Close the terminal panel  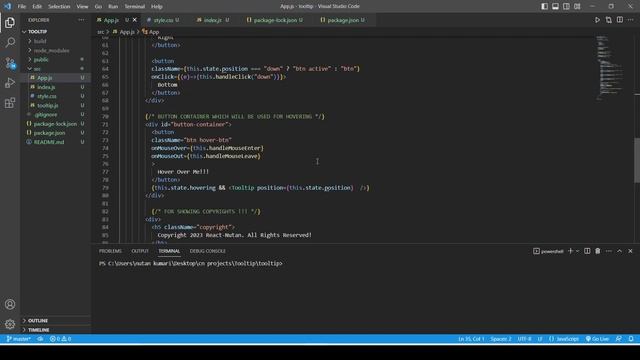(x=630, y=251)
